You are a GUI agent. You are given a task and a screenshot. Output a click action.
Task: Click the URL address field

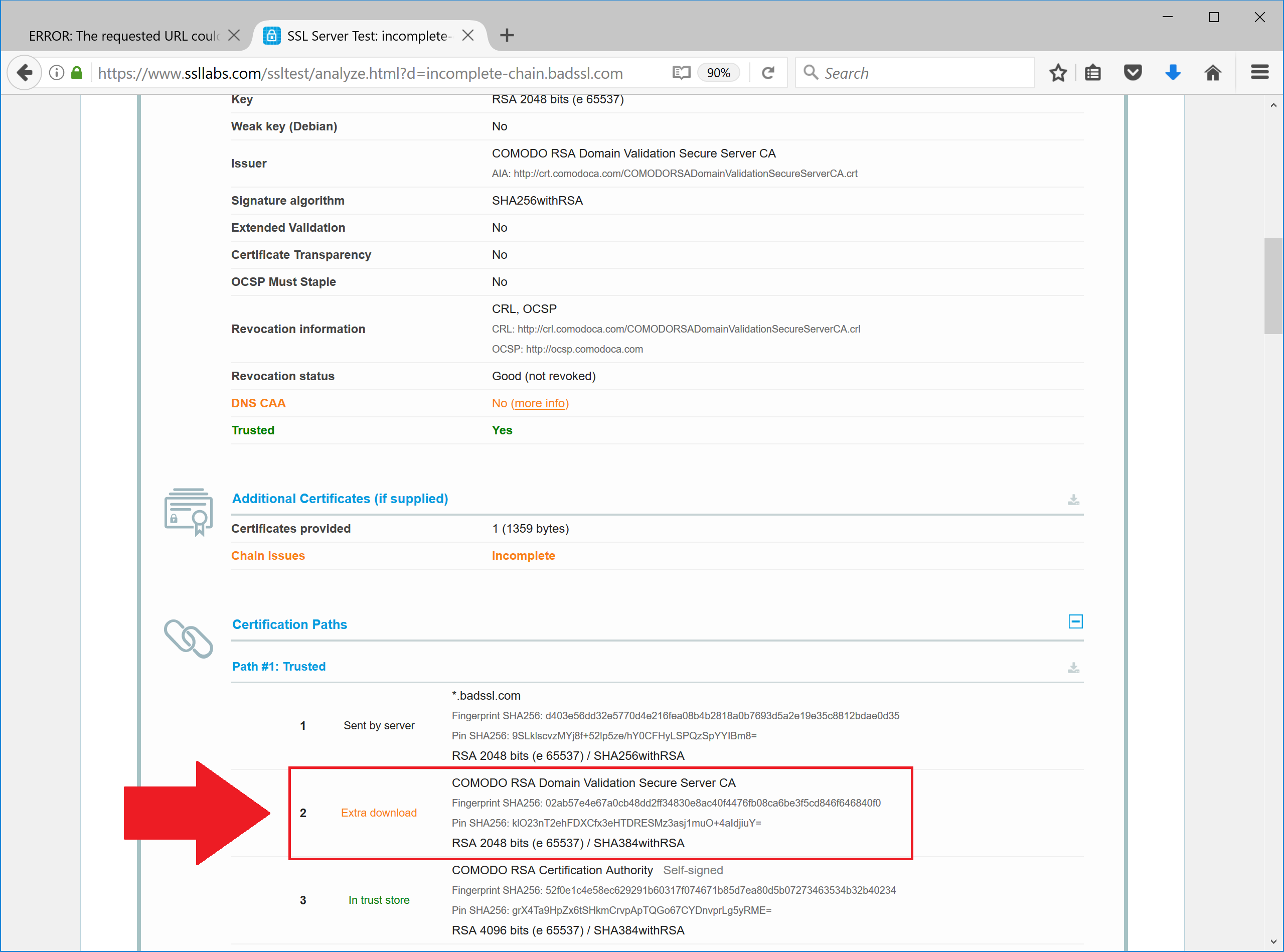pos(360,73)
